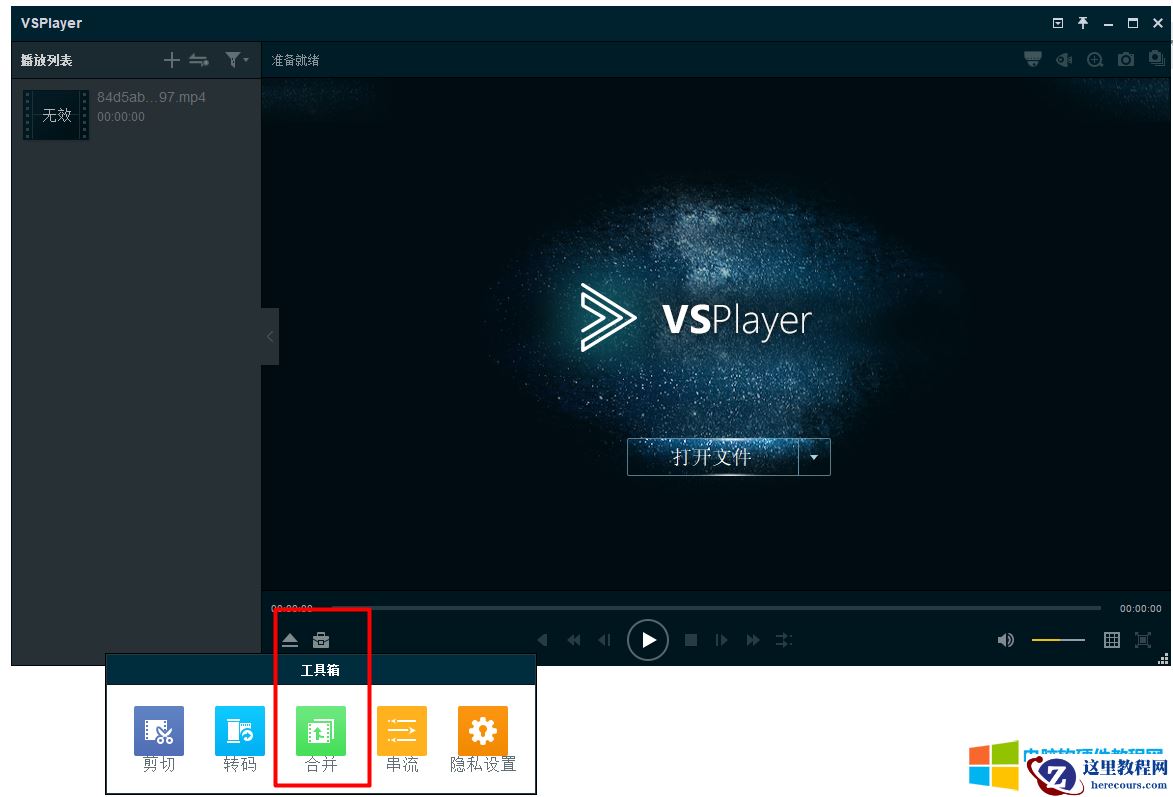Close the VSPlayer window
The image size is (1173, 797).
[1158, 23]
